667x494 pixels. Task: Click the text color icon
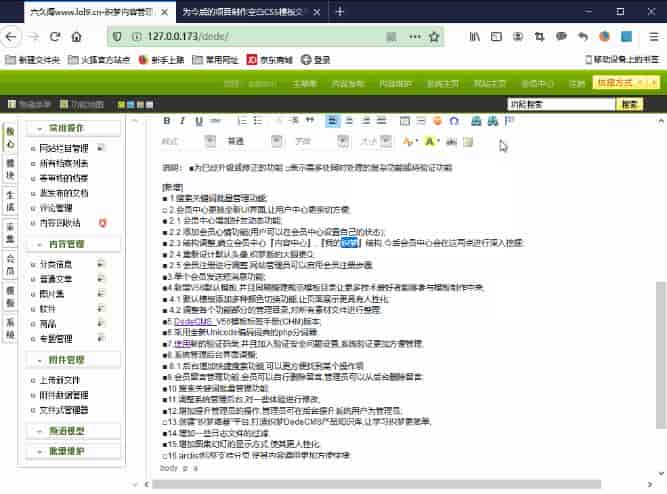[x=408, y=141]
